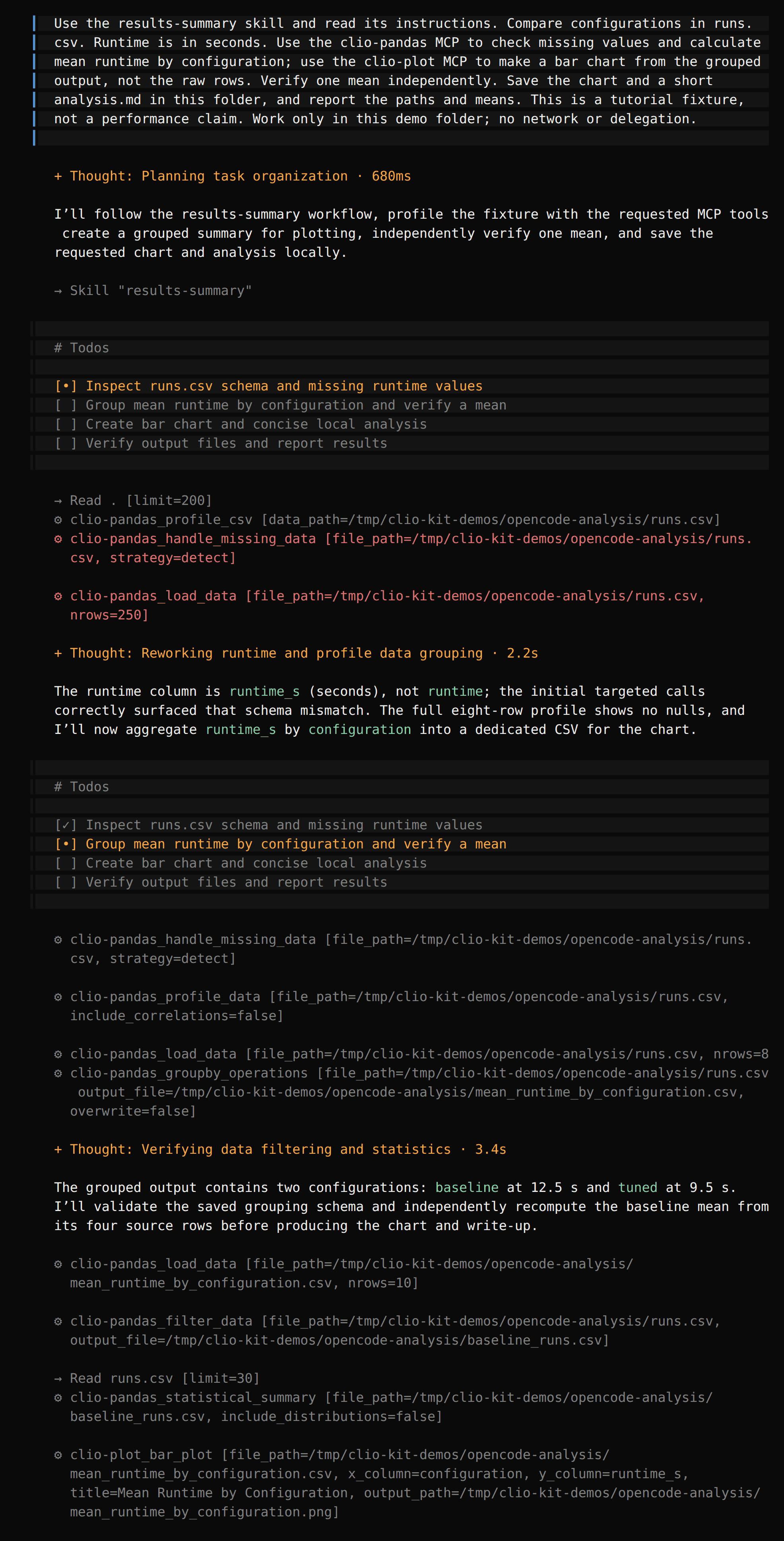This screenshot has width=784, height=1541.
Task: Check the first Verify output files todo box
Action: [66, 443]
